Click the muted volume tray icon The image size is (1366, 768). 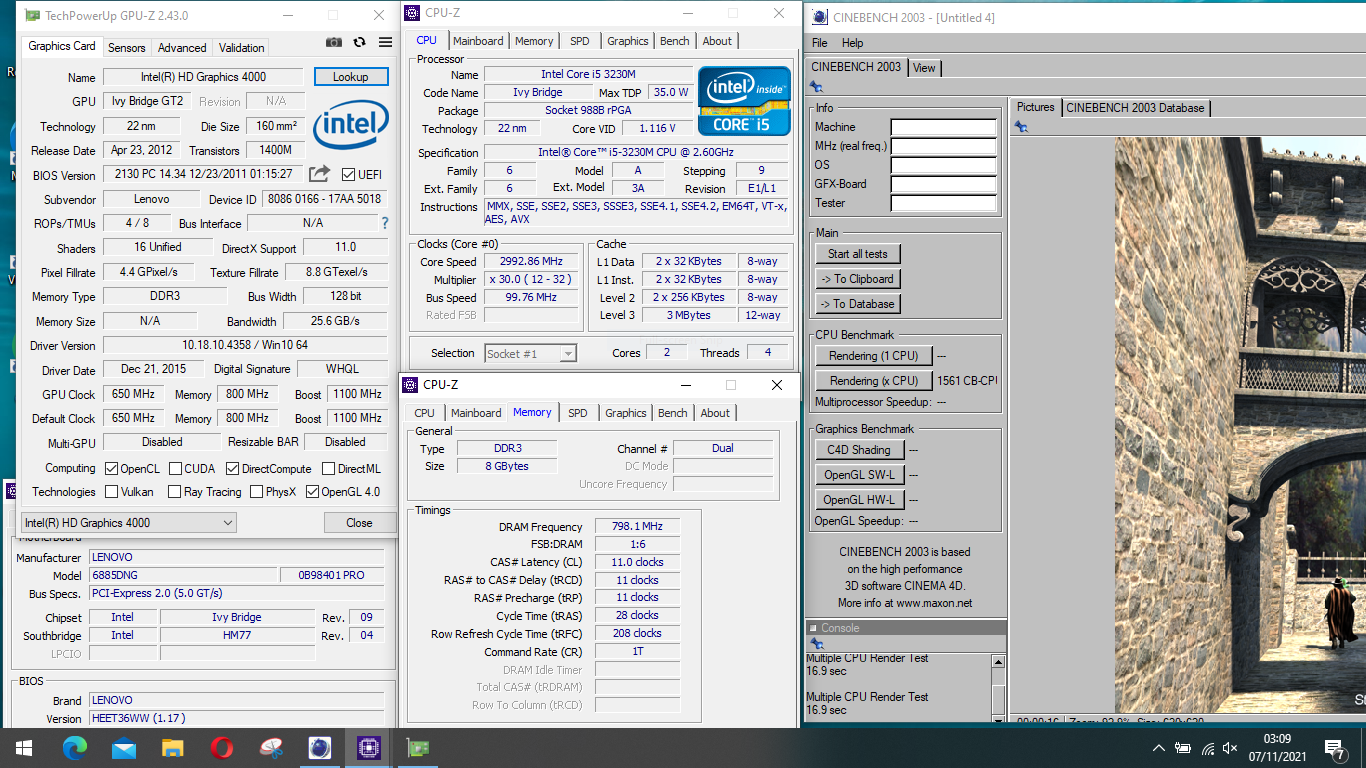pyautogui.click(x=1231, y=748)
